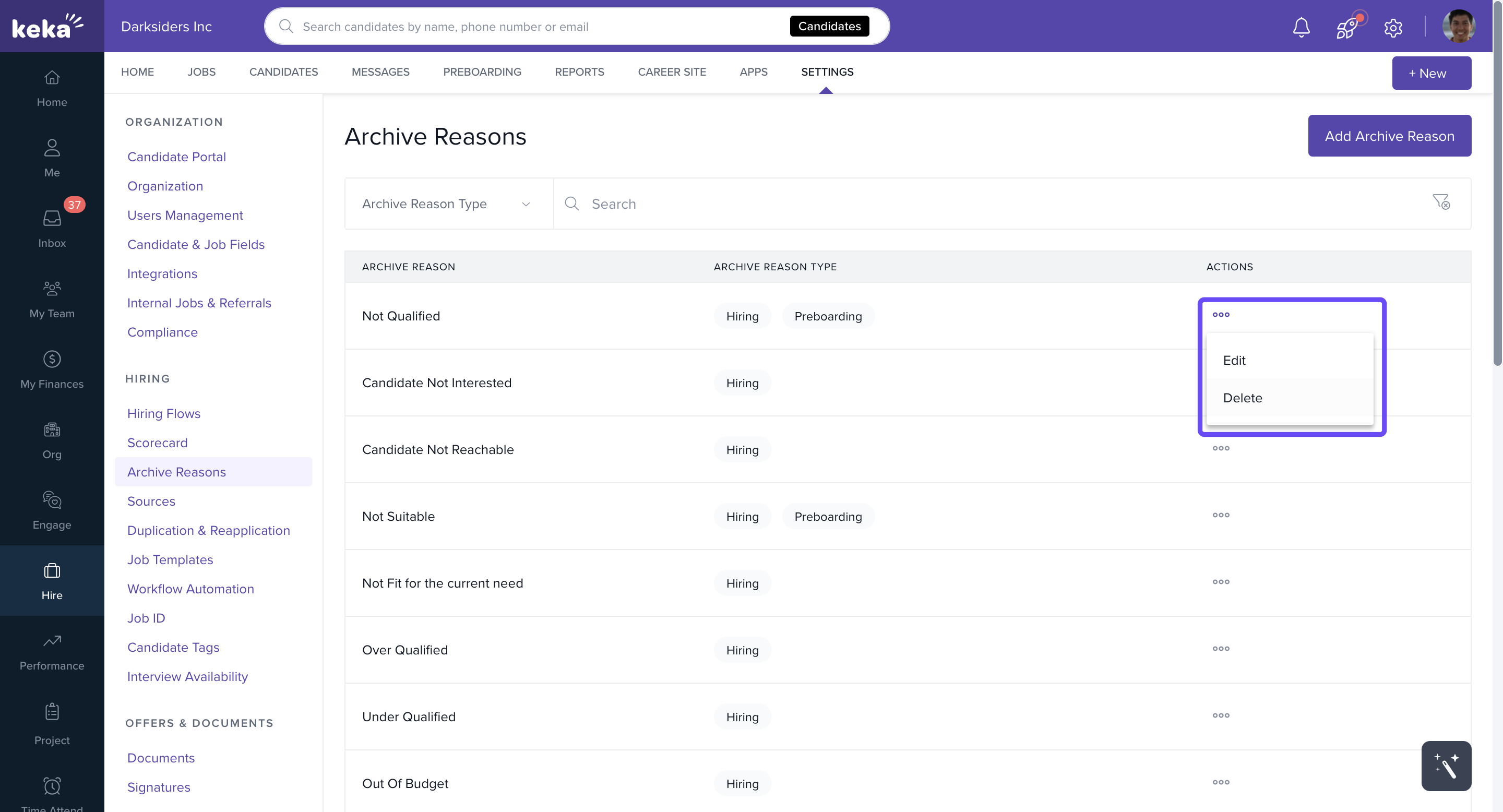Open the settings gear icon
This screenshot has height=812, width=1503.
[1393, 27]
